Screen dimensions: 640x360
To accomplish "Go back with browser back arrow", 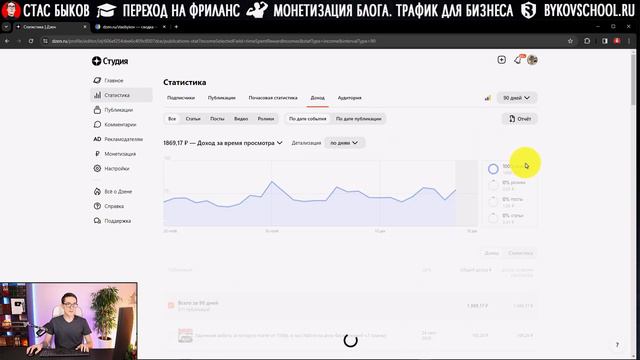I will 7,41.
